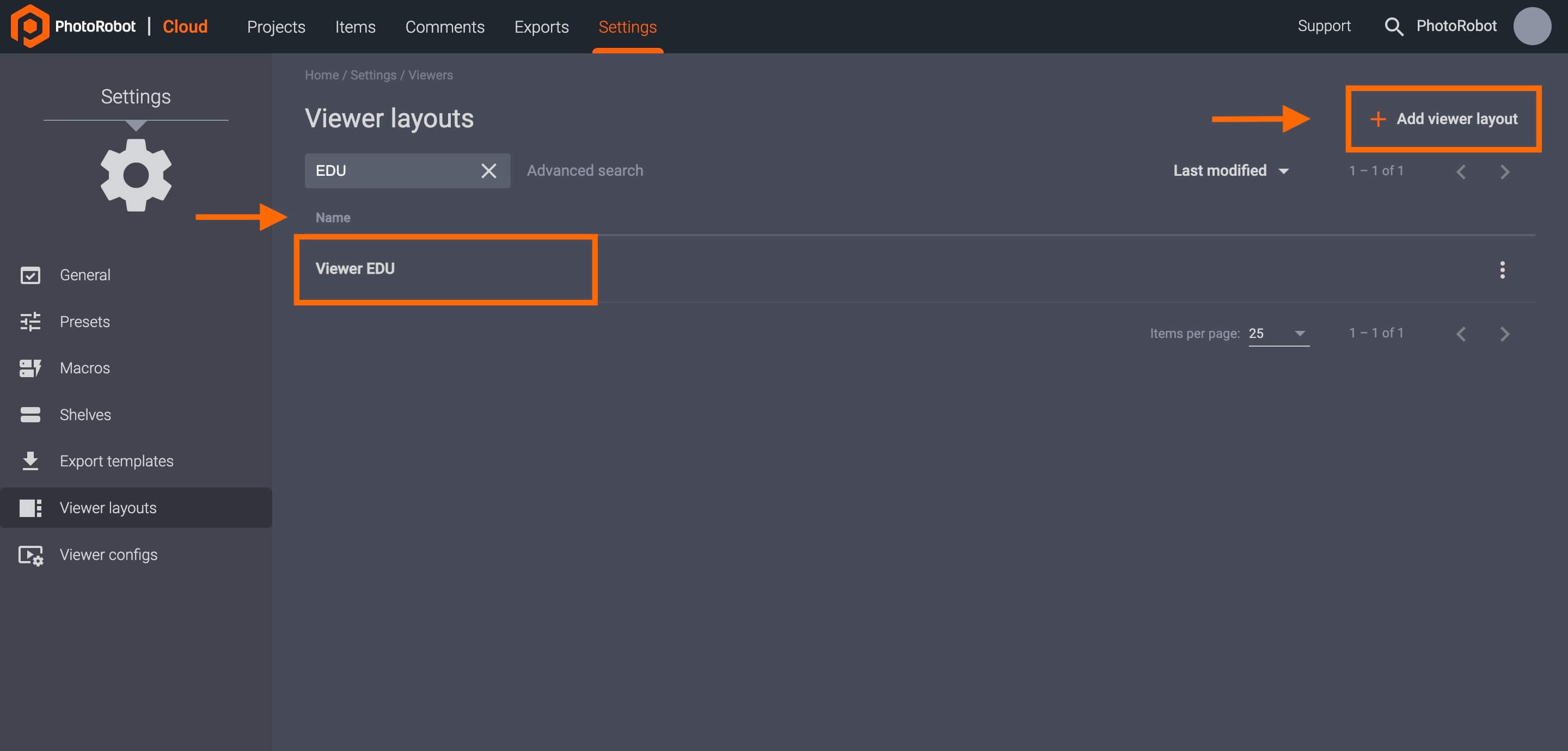Open the Projects menu item
This screenshot has width=1568, height=751.
click(x=277, y=27)
